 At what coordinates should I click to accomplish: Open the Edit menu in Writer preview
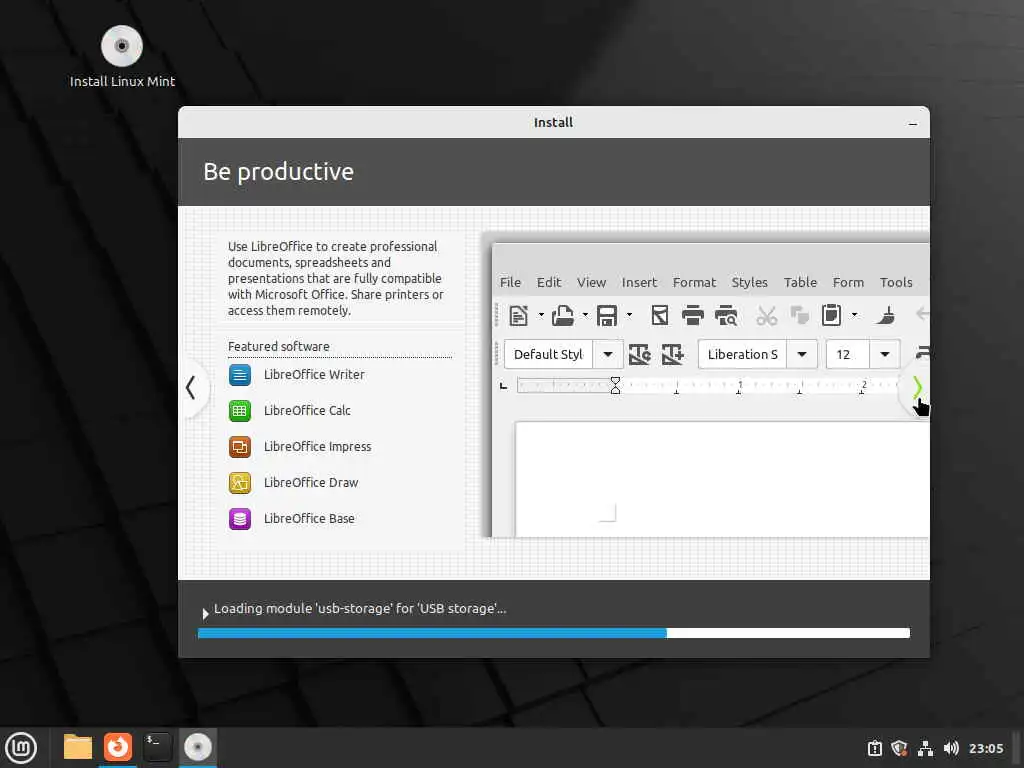coord(549,283)
